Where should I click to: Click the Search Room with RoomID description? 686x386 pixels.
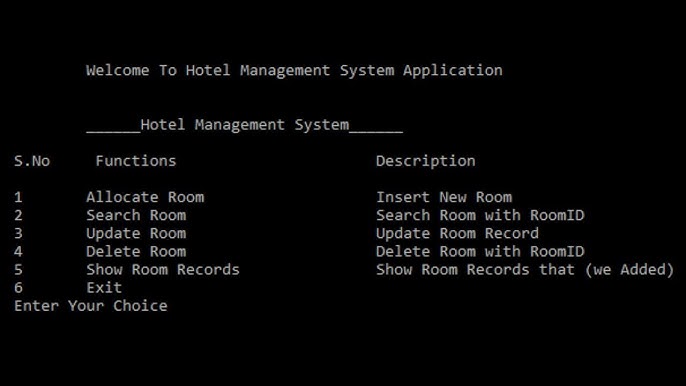[480, 215]
